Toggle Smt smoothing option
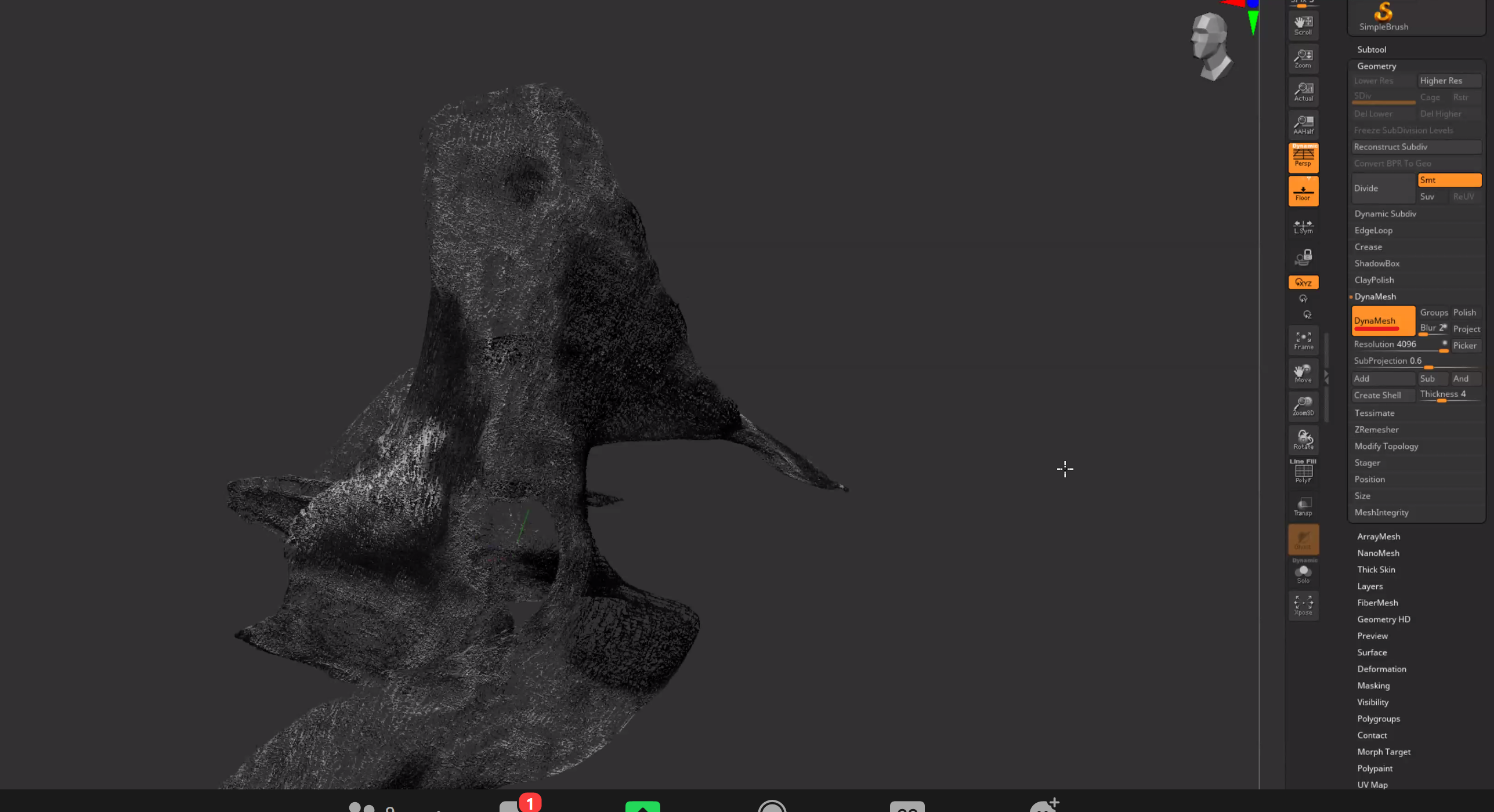The height and width of the screenshot is (812, 1494). [x=1449, y=180]
